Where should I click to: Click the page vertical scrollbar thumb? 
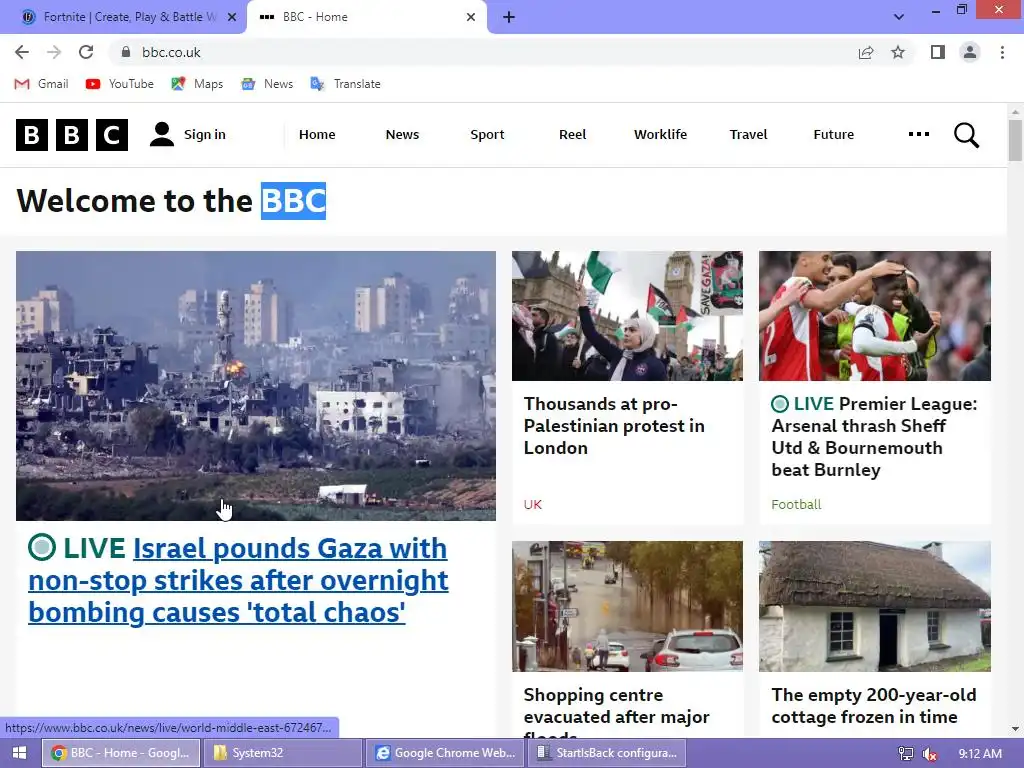(1015, 140)
